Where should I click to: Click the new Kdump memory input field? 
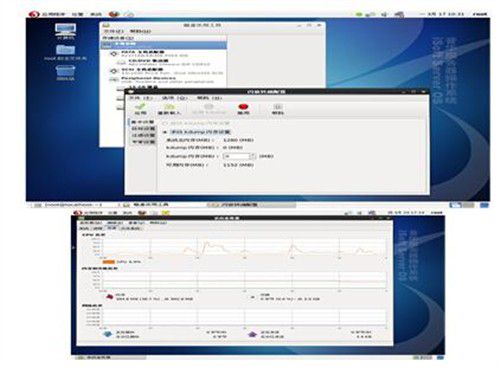pyautogui.click(x=236, y=156)
